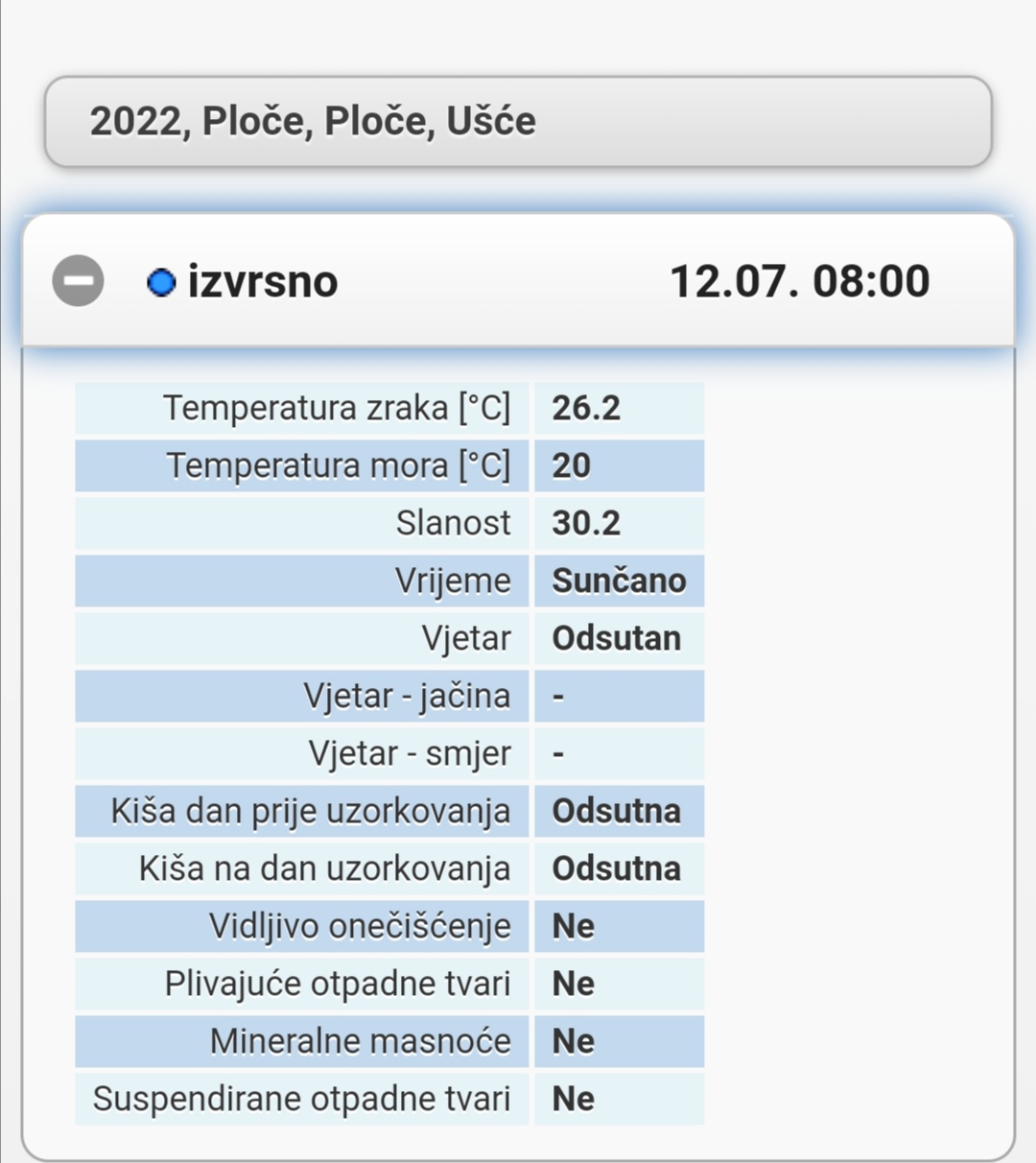Select the air temperature value 26.2

point(586,408)
